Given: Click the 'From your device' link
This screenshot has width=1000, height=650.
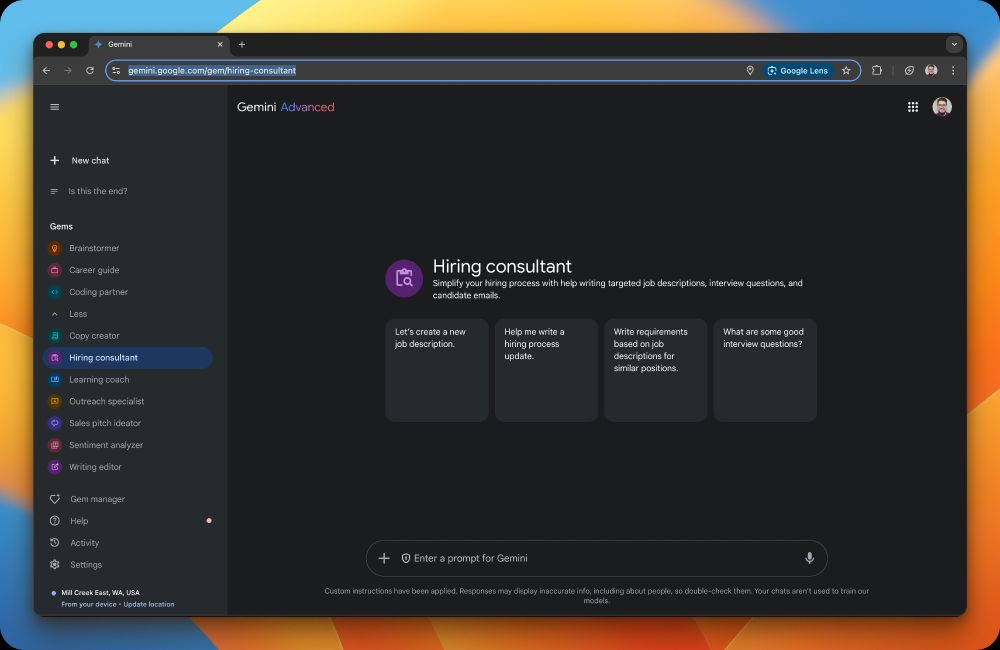Looking at the screenshot, I should click(89, 604).
